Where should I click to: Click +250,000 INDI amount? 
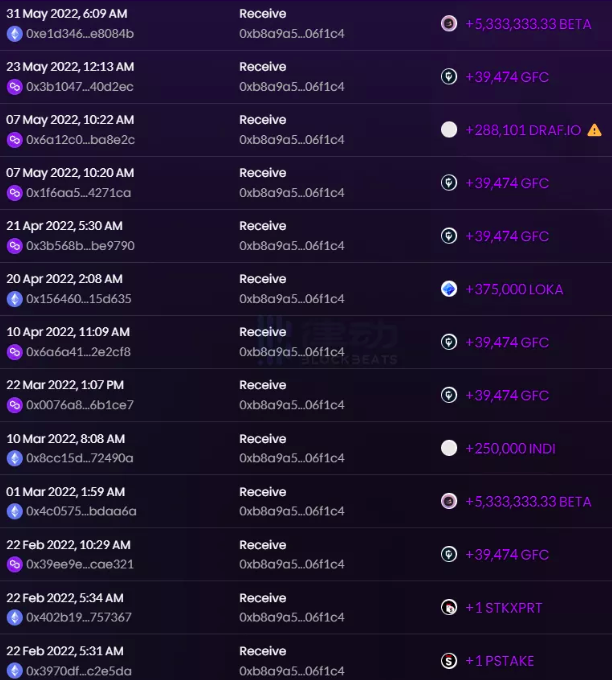point(511,448)
